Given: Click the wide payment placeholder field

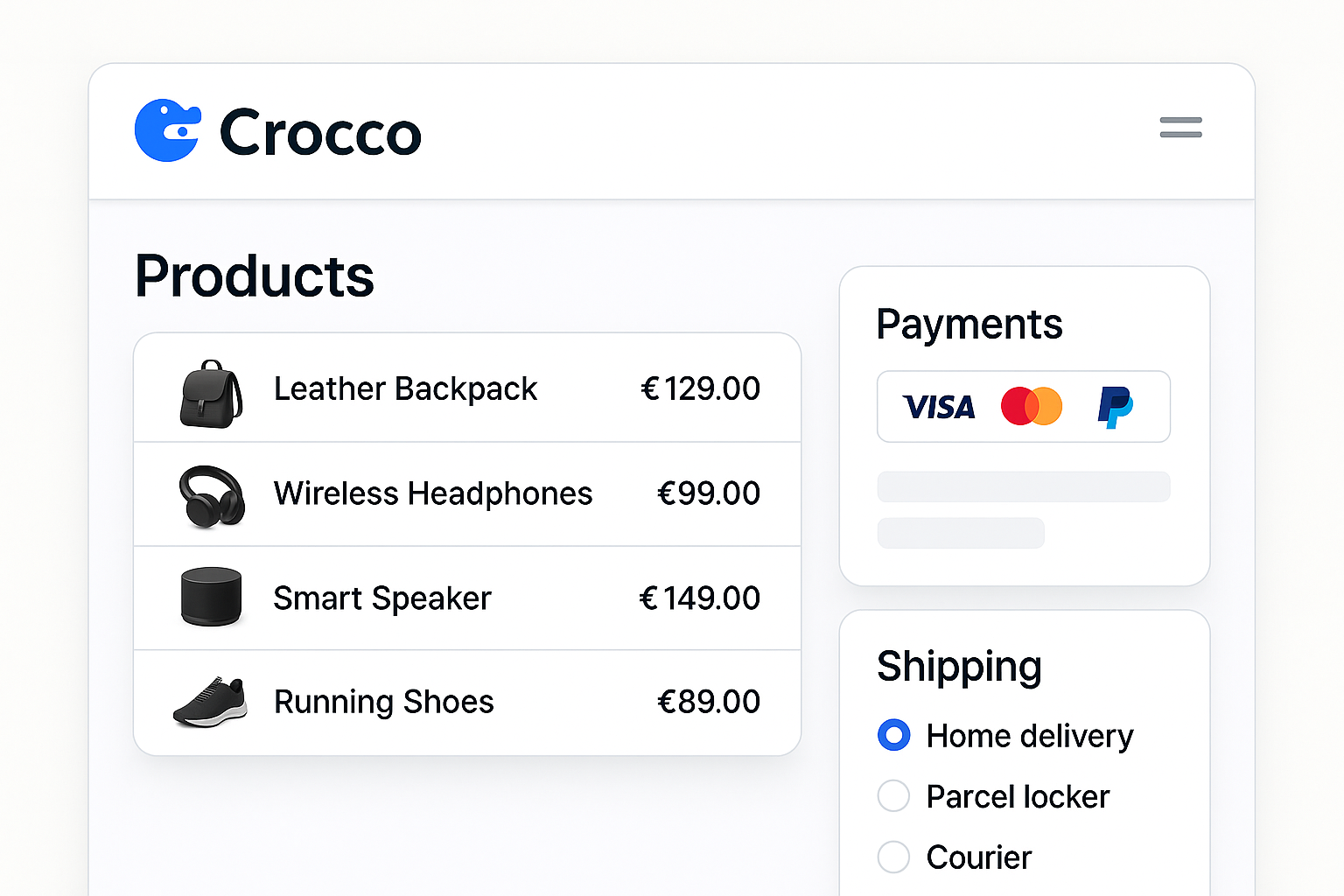Looking at the screenshot, I should click(1023, 486).
